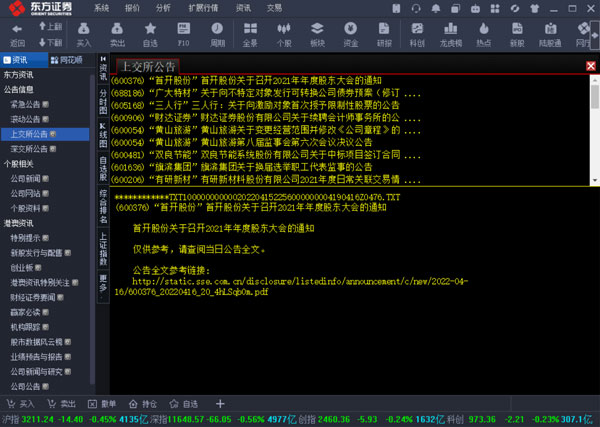
Task: Click the 卖出 button in bottom bar
Action: [x=61, y=404]
